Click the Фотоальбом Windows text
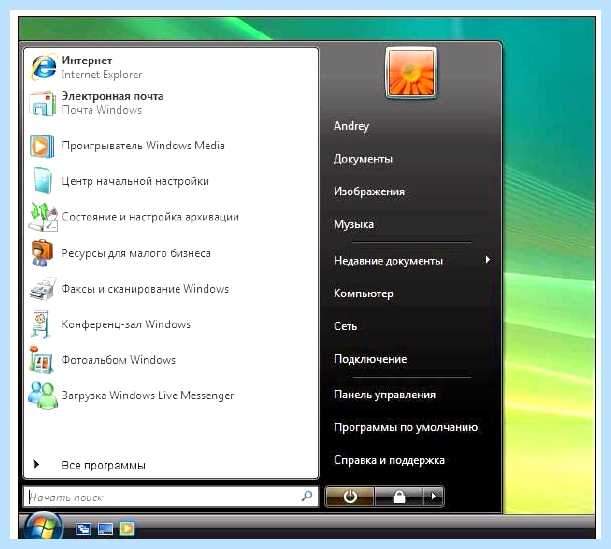This screenshot has width=611, height=549. tap(118, 360)
